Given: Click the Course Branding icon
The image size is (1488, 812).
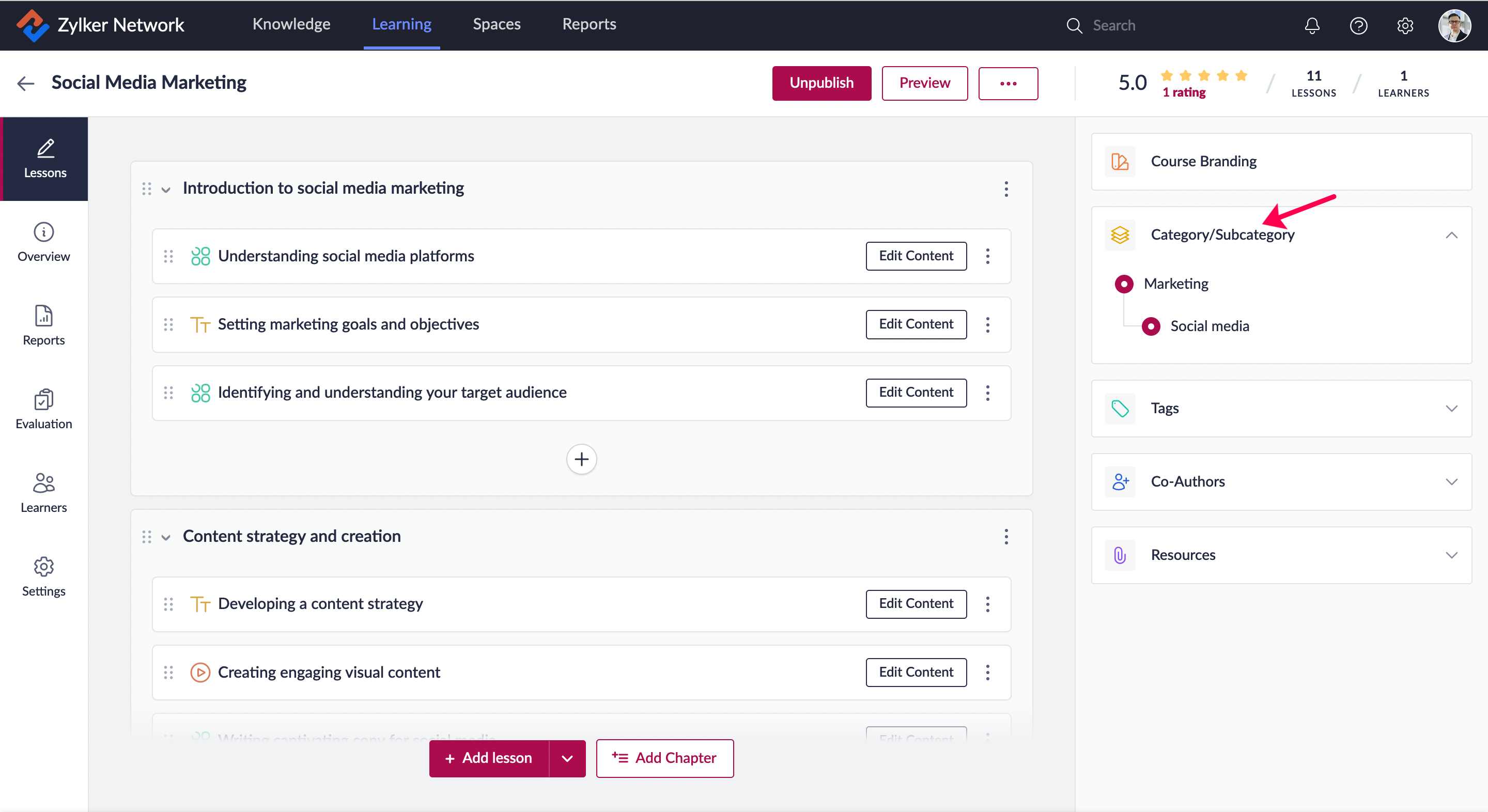Looking at the screenshot, I should (x=1120, y=162).
